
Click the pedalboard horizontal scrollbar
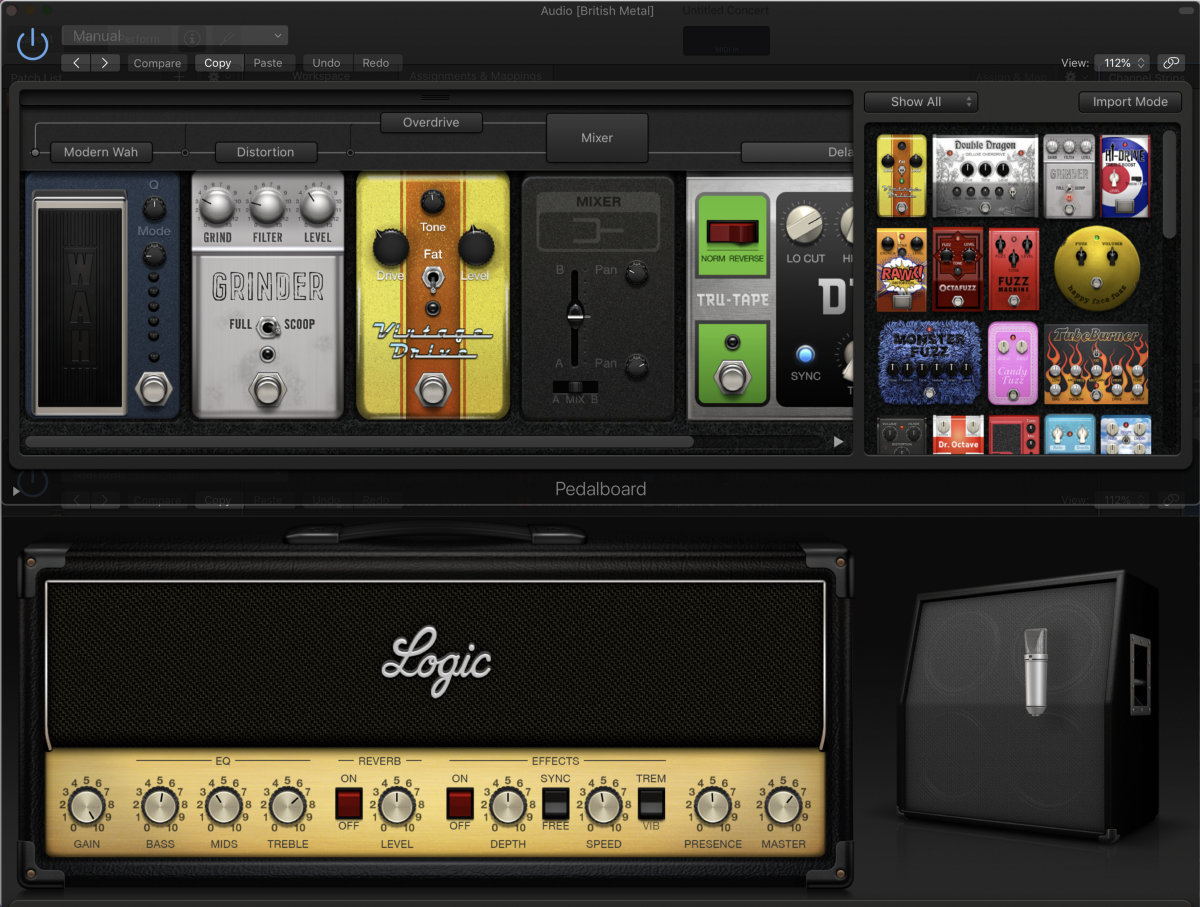pyautogui.click(x=360, y=441)
